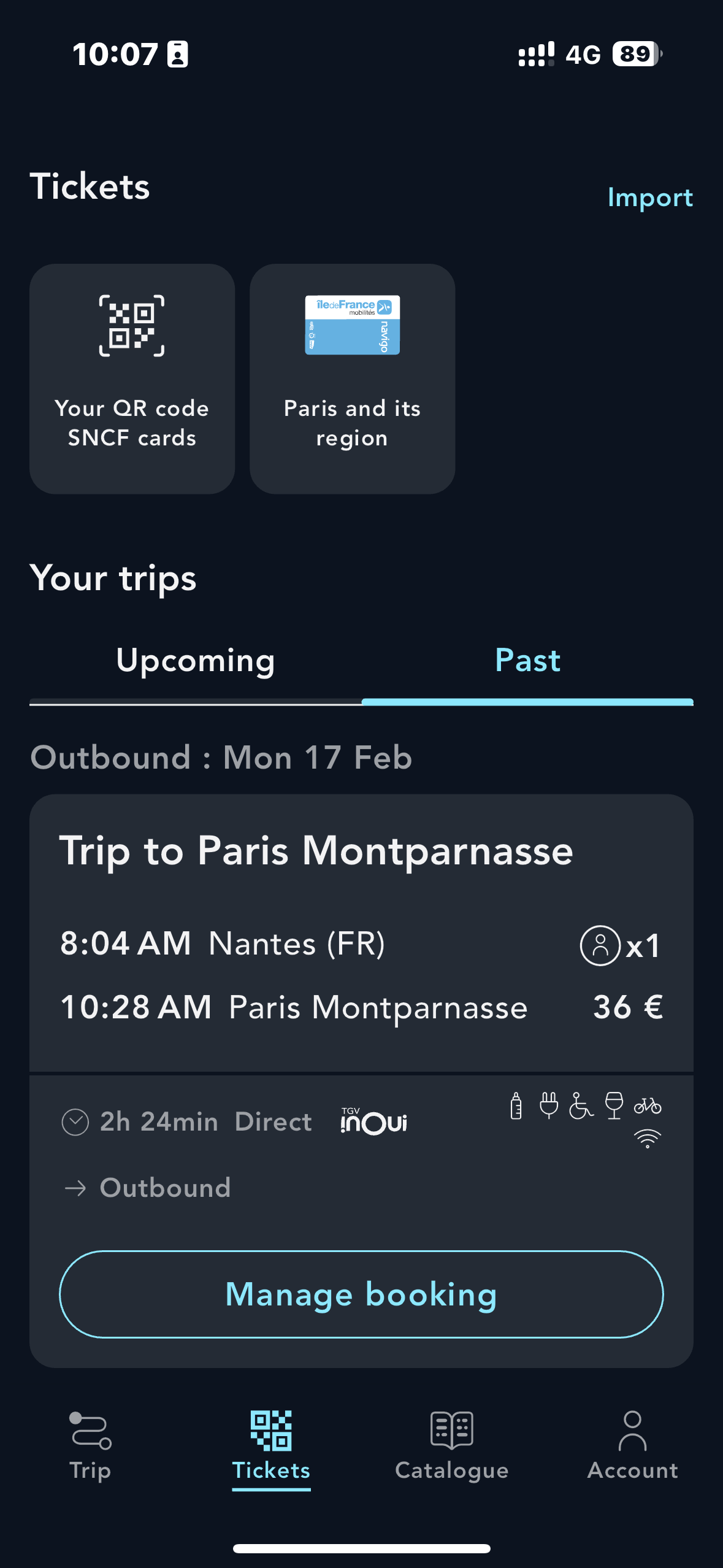
Task: Open the Navigo card thumbnail
Action: tap(352, 325)
